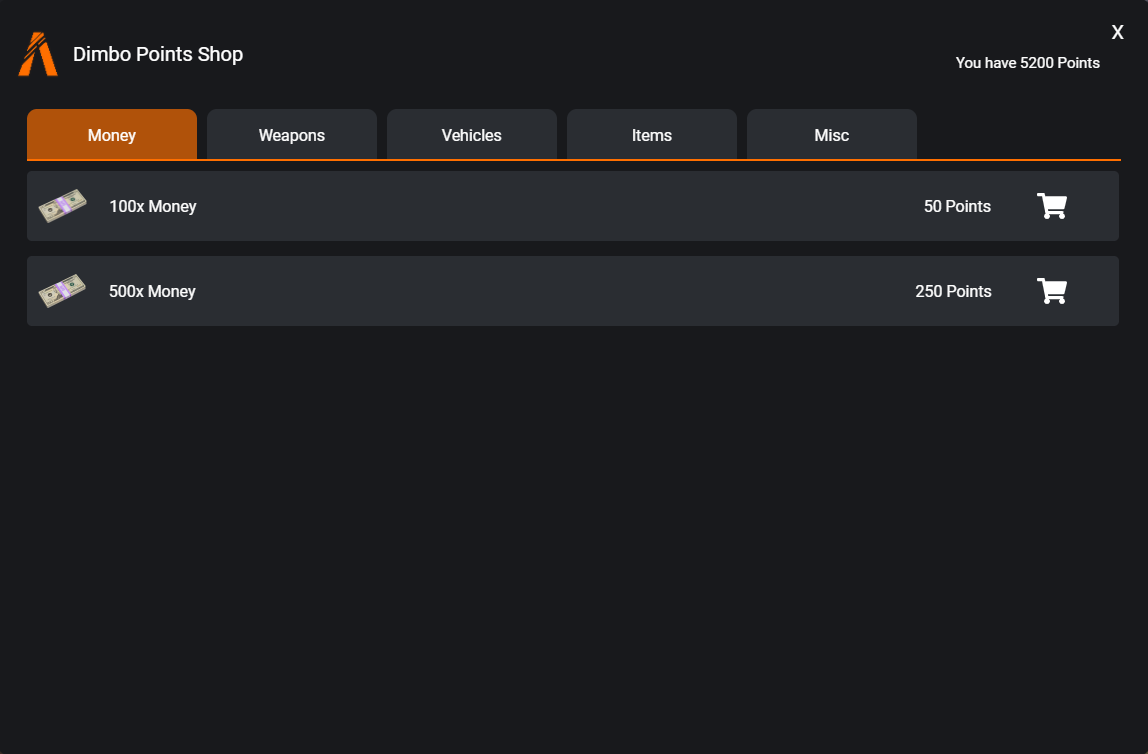Click the cash stack icon beside 100x Money
The image size is (1148, 754).
pyautogui.click(x=62, y=206)
